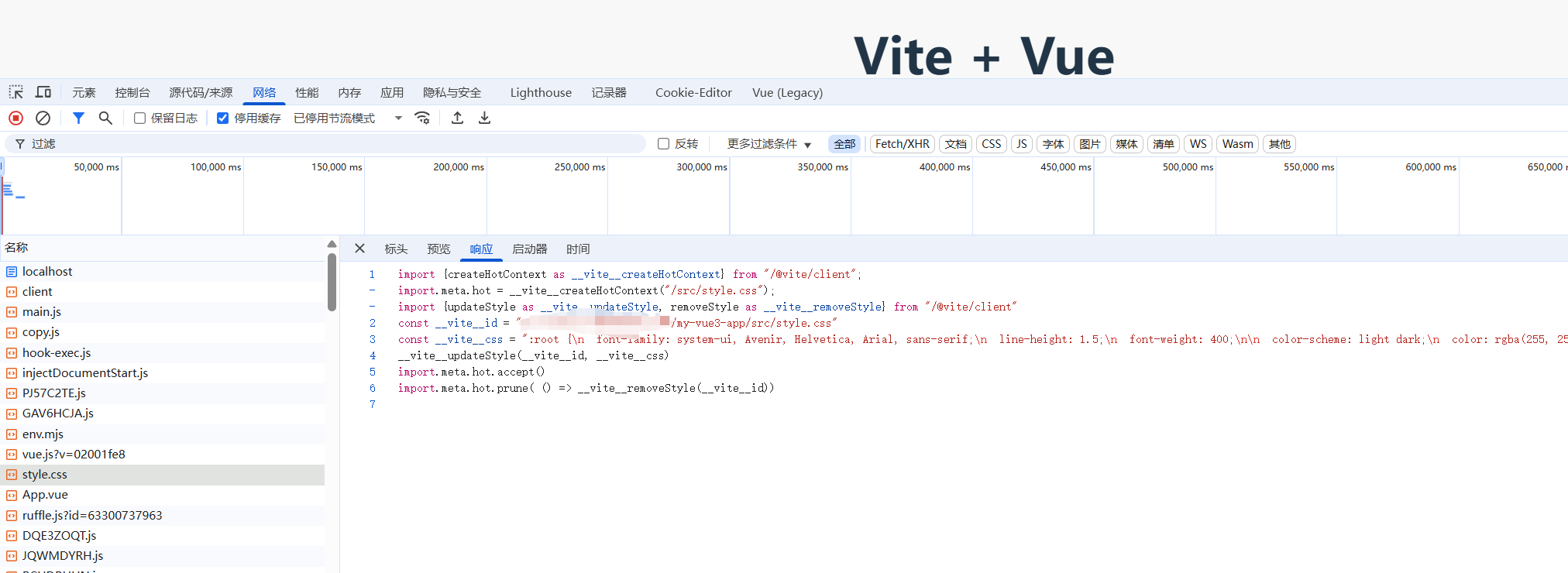Image resolution: width=1568 pixels, height=573 pixels.
Task: Filter requests by JS type
Action: [x=1022, y=144]
